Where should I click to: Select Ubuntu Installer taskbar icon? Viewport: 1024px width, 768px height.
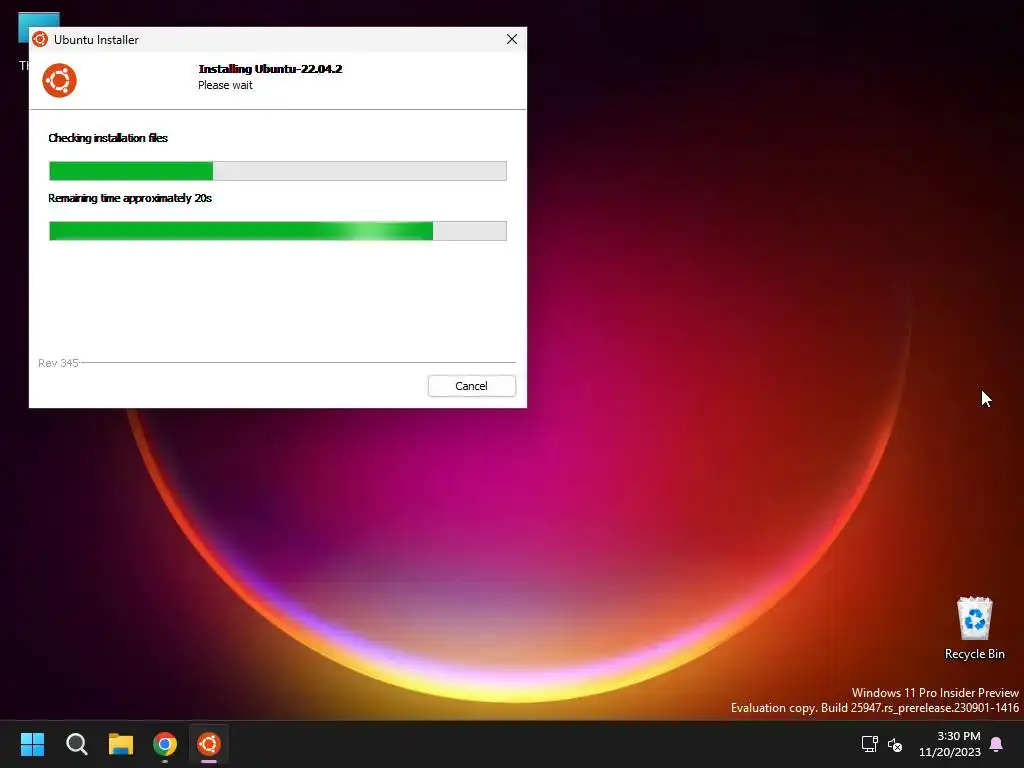point(209,744)
